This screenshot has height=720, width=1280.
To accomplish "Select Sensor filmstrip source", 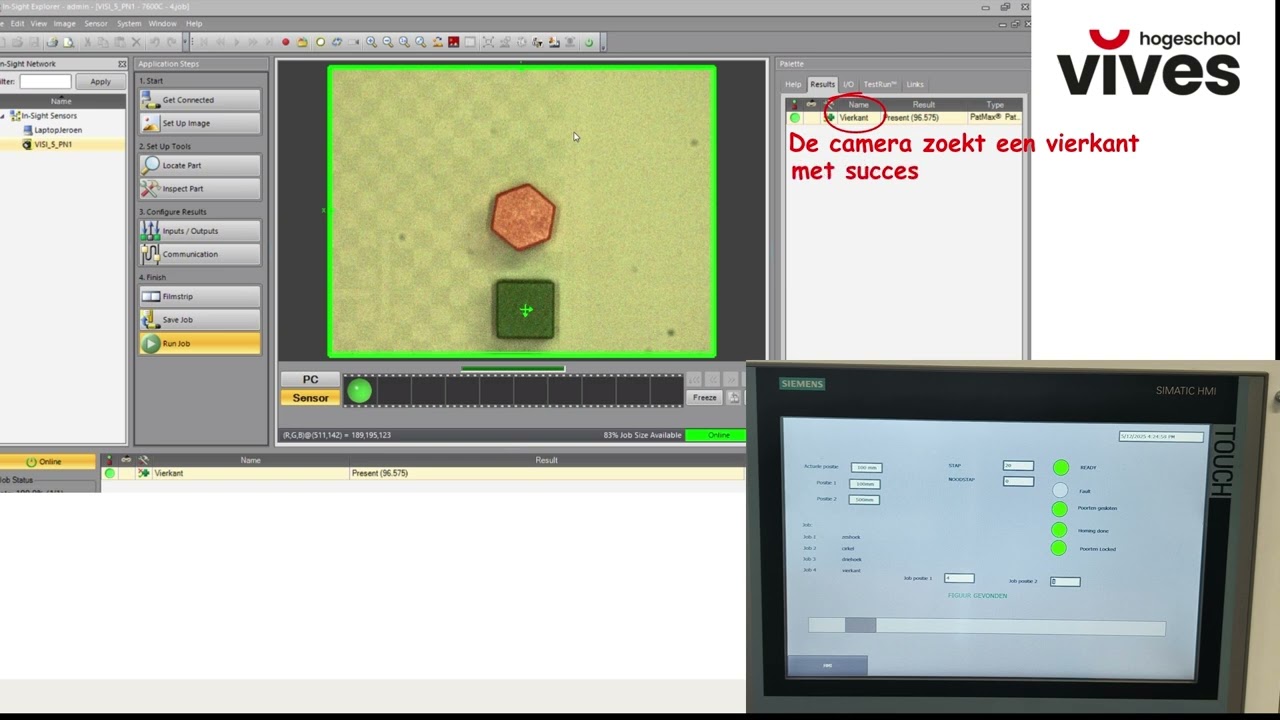I will [x=310, y=398].
